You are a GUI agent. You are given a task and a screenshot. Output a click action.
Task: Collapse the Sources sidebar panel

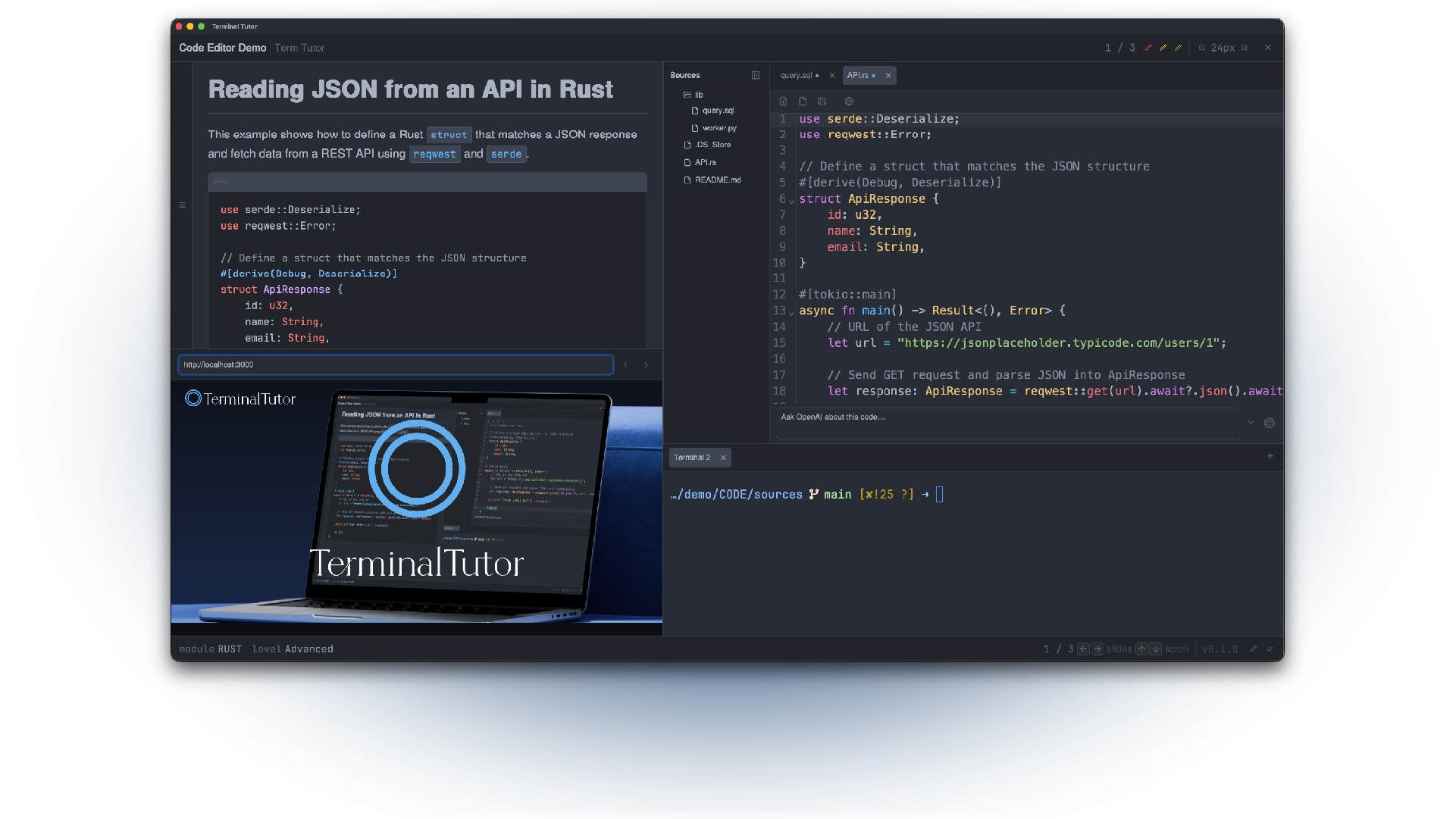click(756, 76)
